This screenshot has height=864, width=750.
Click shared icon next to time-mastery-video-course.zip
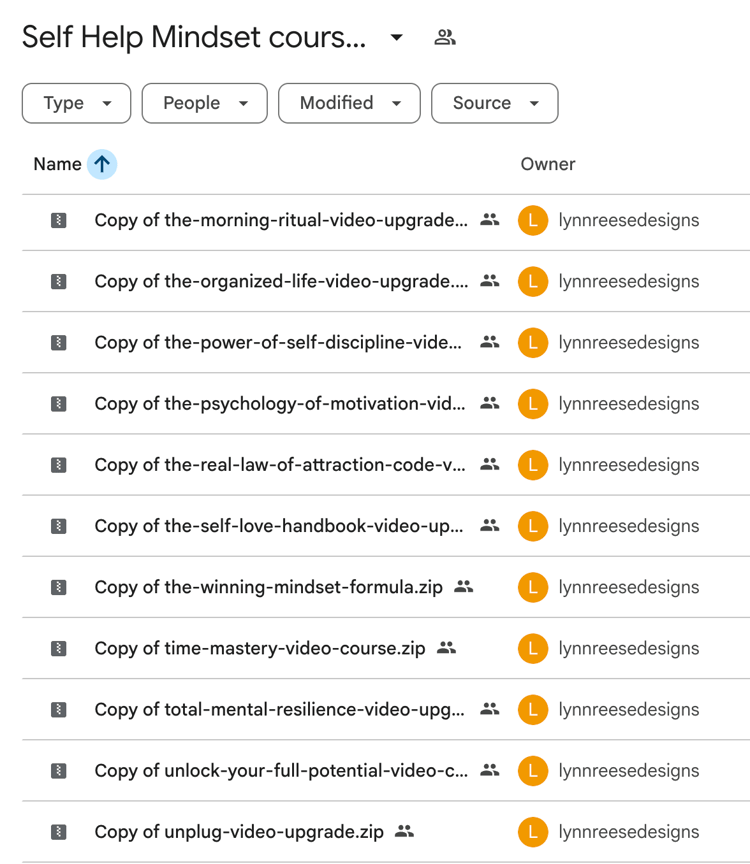pyautogui.click(x=447, y=648)
